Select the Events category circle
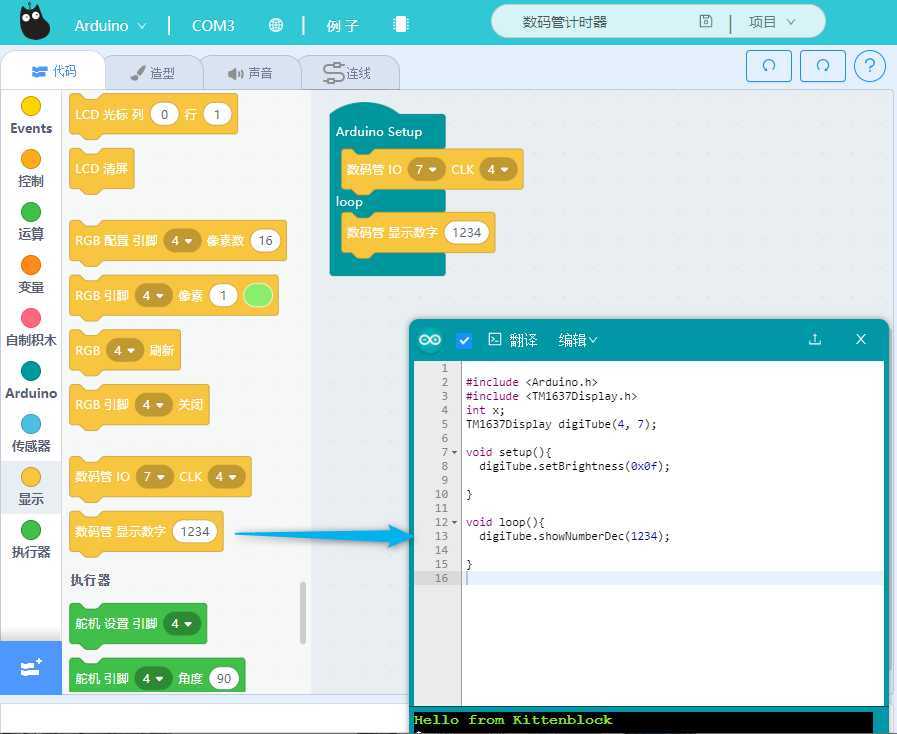 point(31,106)
